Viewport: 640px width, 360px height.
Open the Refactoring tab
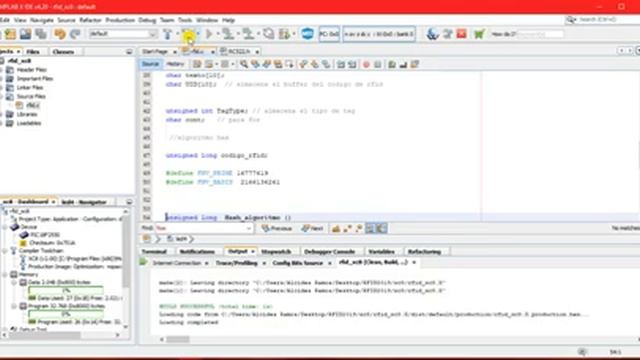point(424,251)
